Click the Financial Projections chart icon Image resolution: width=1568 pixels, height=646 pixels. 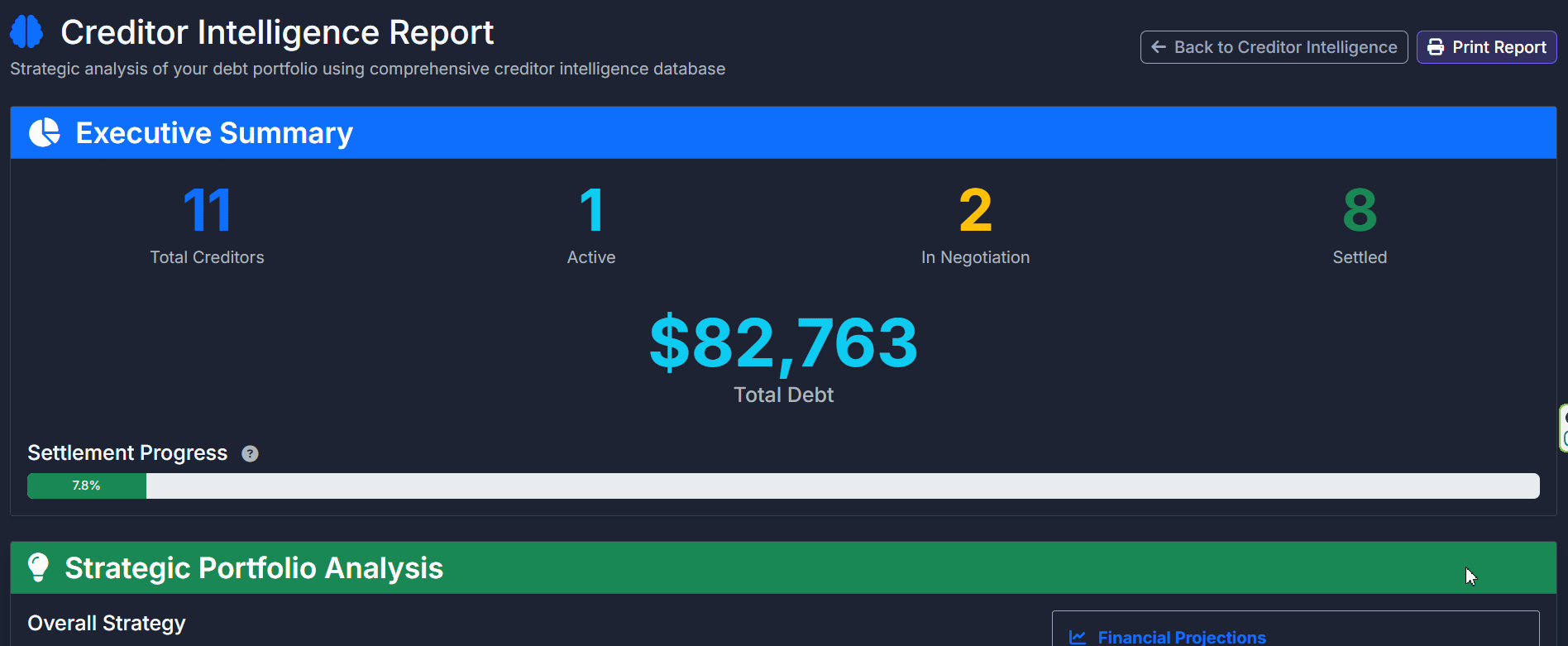point(1078,637)
